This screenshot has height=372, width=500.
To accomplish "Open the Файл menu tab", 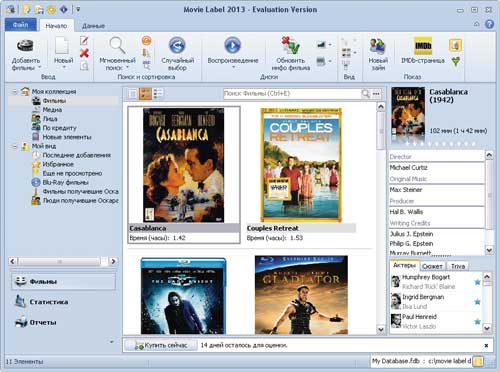I will tap(21, 25).
